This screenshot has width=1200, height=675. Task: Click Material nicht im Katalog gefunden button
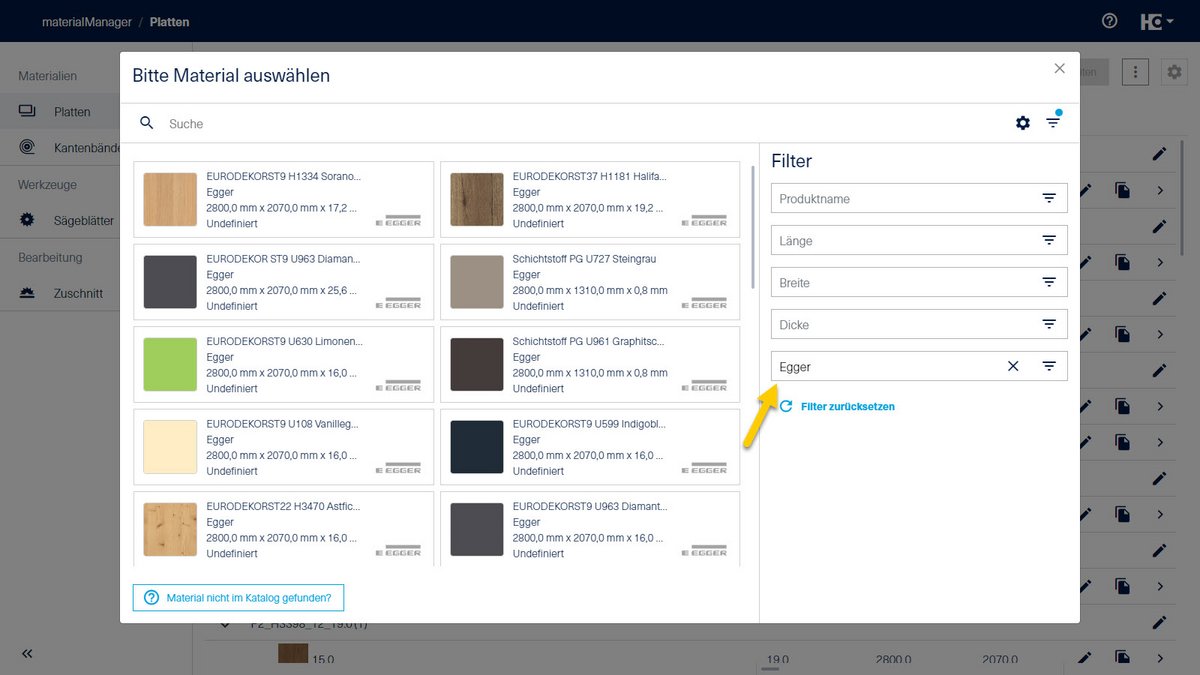238,597
